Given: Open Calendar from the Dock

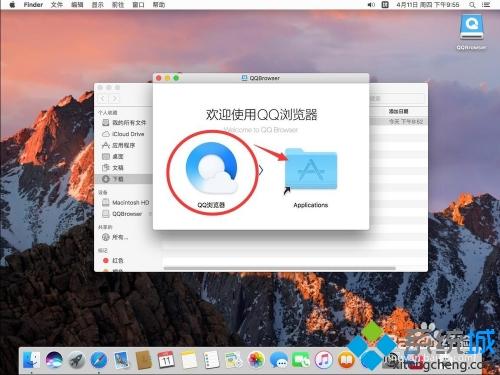Looking at the screenshot, I should click(166, 360).
